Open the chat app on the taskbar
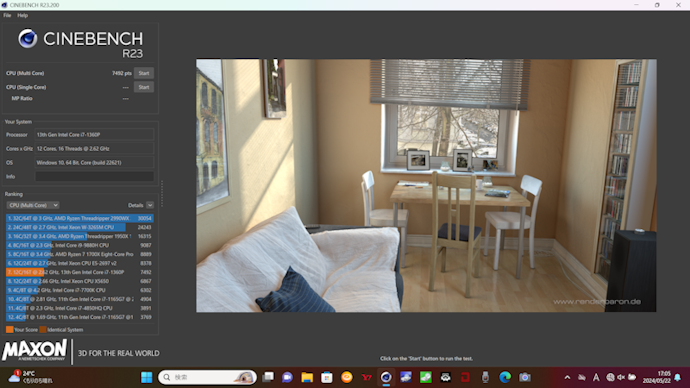This screenshot has height=388, width=690. (x=287, y=377)
